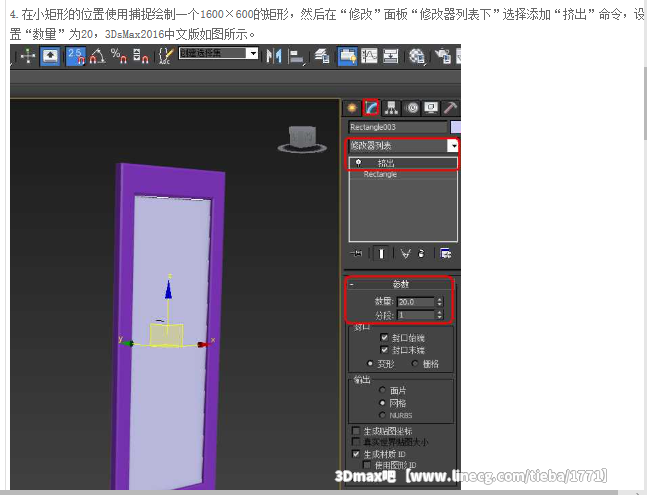Switch to the Create panel tab

tap(352, 108)
